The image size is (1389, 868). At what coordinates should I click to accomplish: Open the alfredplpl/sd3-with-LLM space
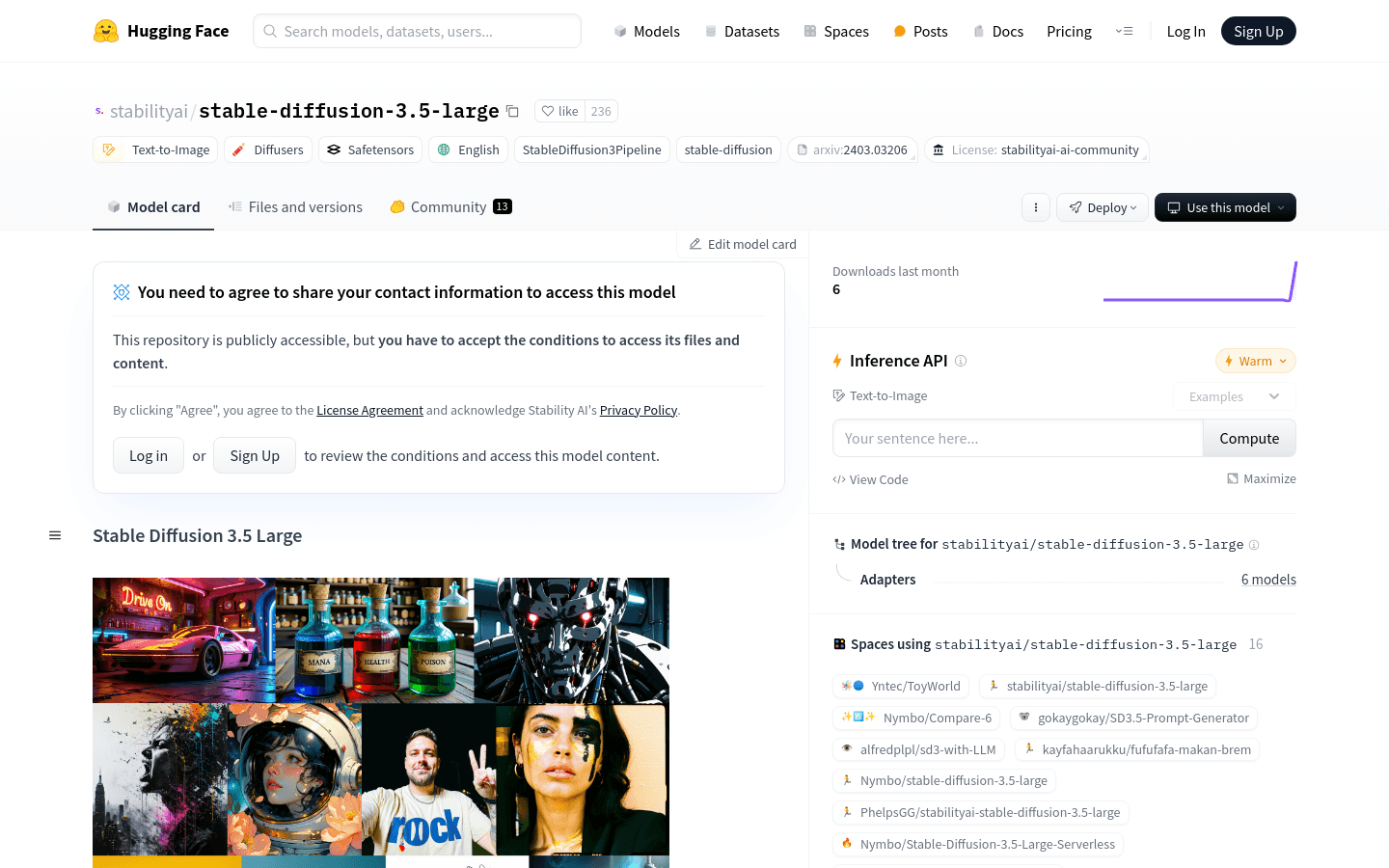(918, 749)
